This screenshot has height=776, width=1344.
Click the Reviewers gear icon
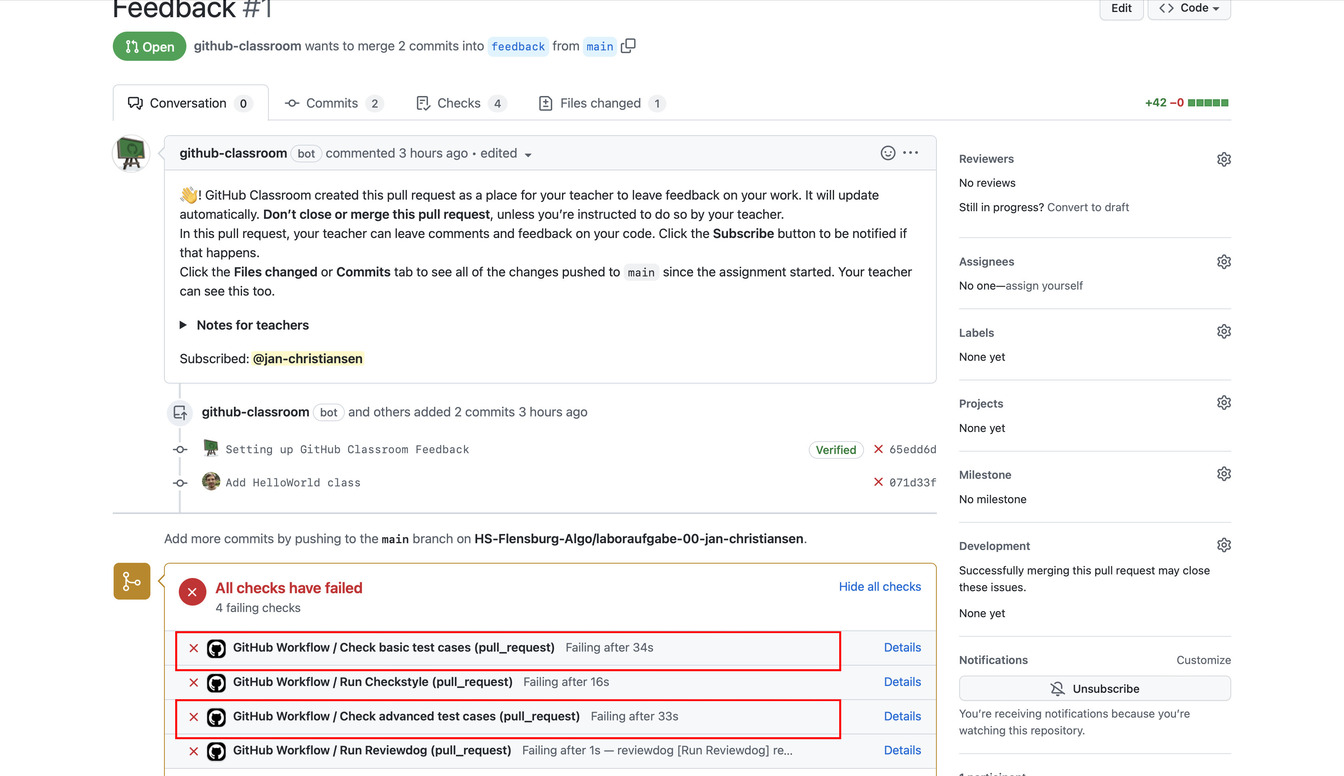(x=1223, y=160)
